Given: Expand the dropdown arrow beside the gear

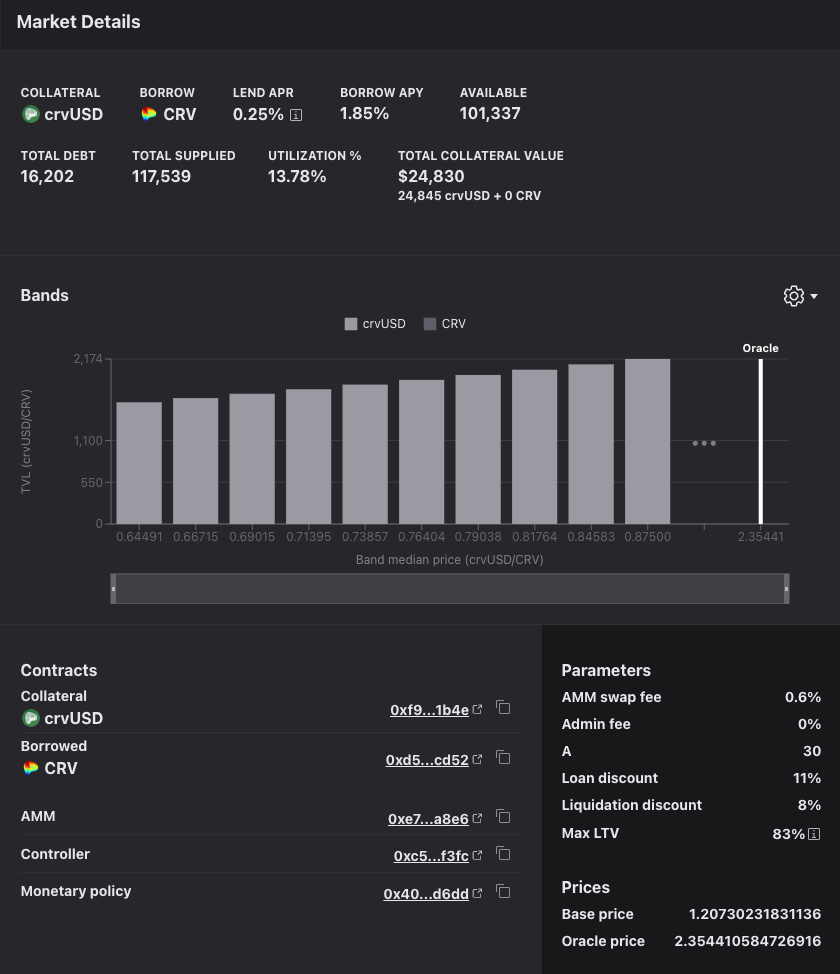Looking at the screenshot, I should coord(814,296).
